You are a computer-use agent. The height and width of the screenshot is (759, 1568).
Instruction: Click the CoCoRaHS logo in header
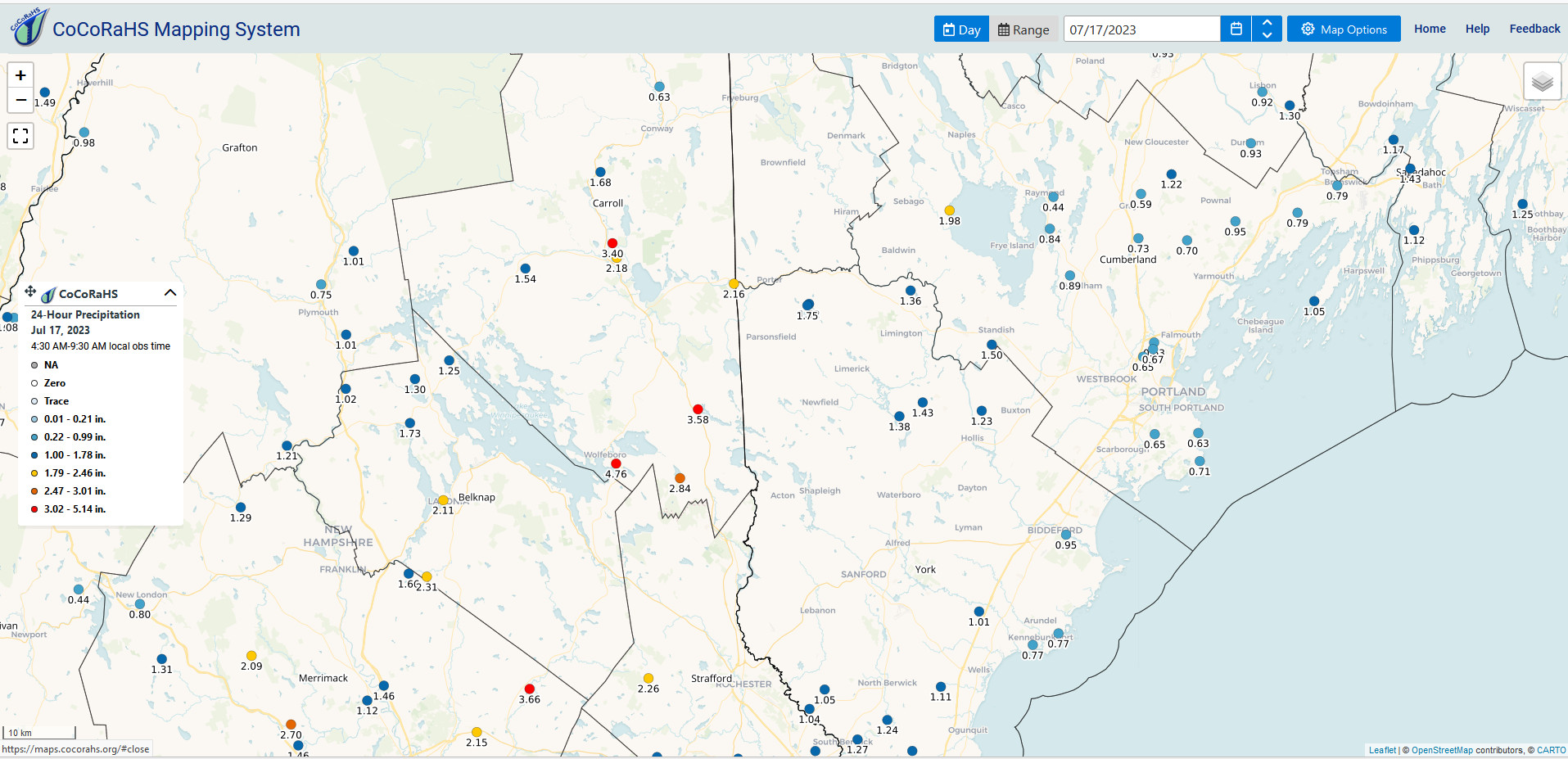pos(29,27)
